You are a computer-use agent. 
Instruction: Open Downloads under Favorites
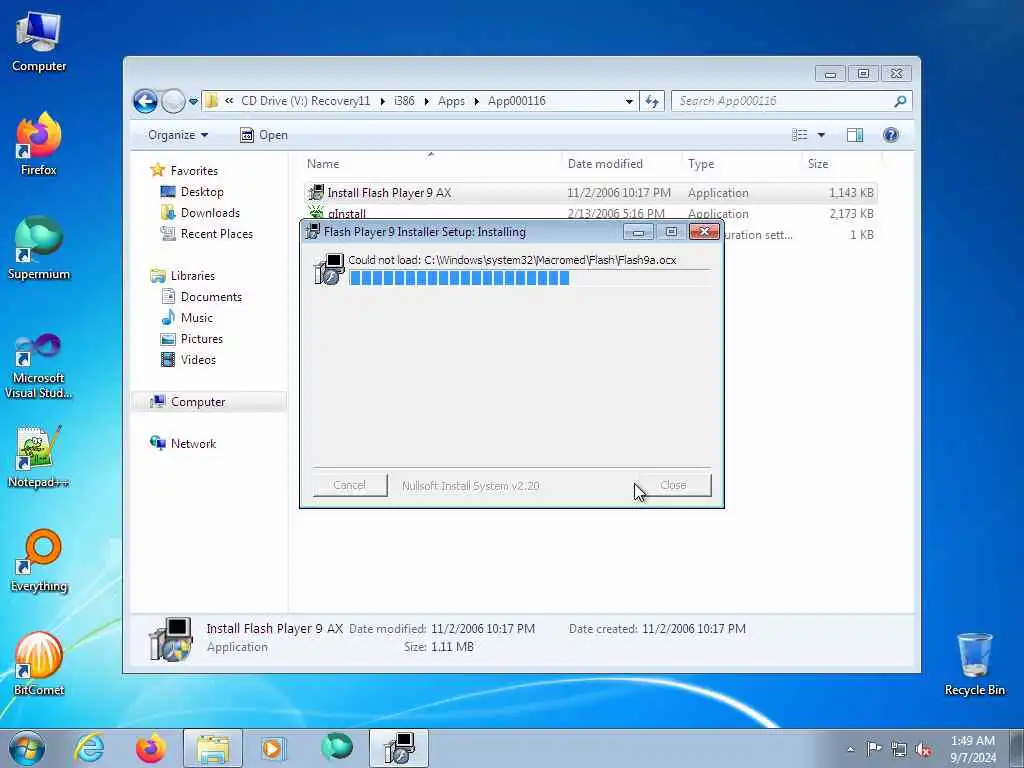(x=210, y=213)
